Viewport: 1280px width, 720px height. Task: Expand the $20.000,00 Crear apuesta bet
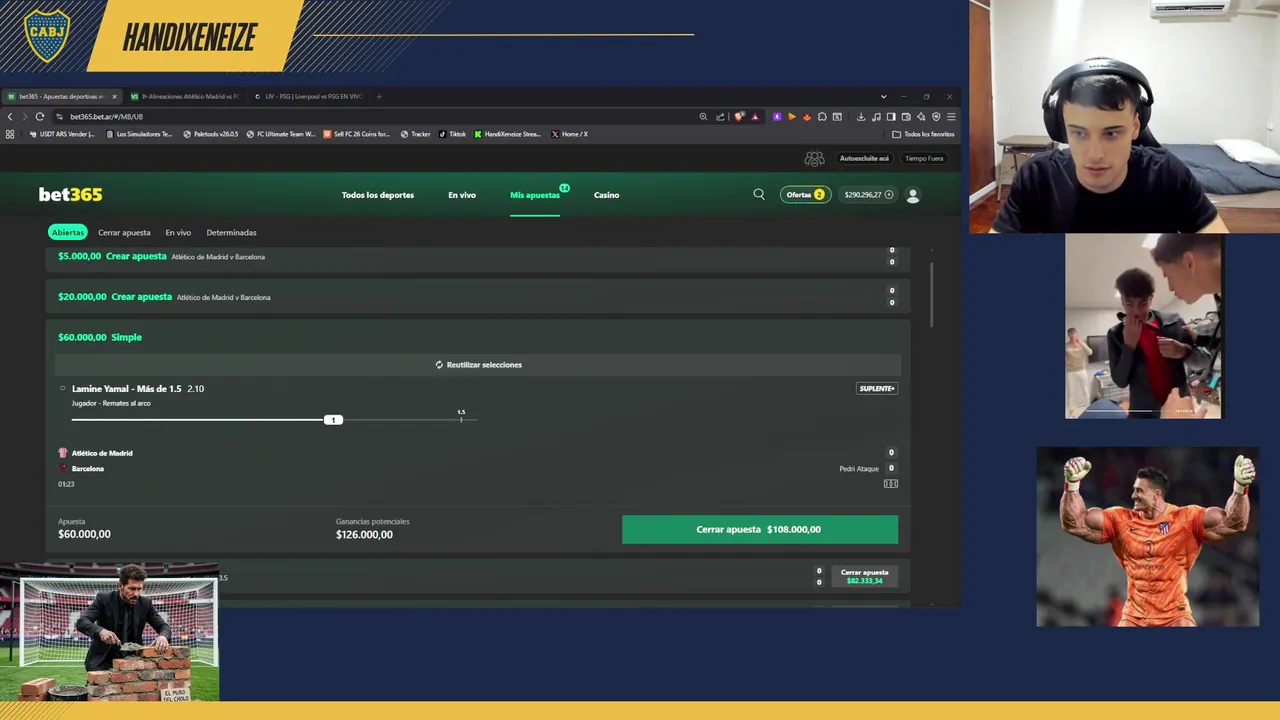click(x=478, y=297)
